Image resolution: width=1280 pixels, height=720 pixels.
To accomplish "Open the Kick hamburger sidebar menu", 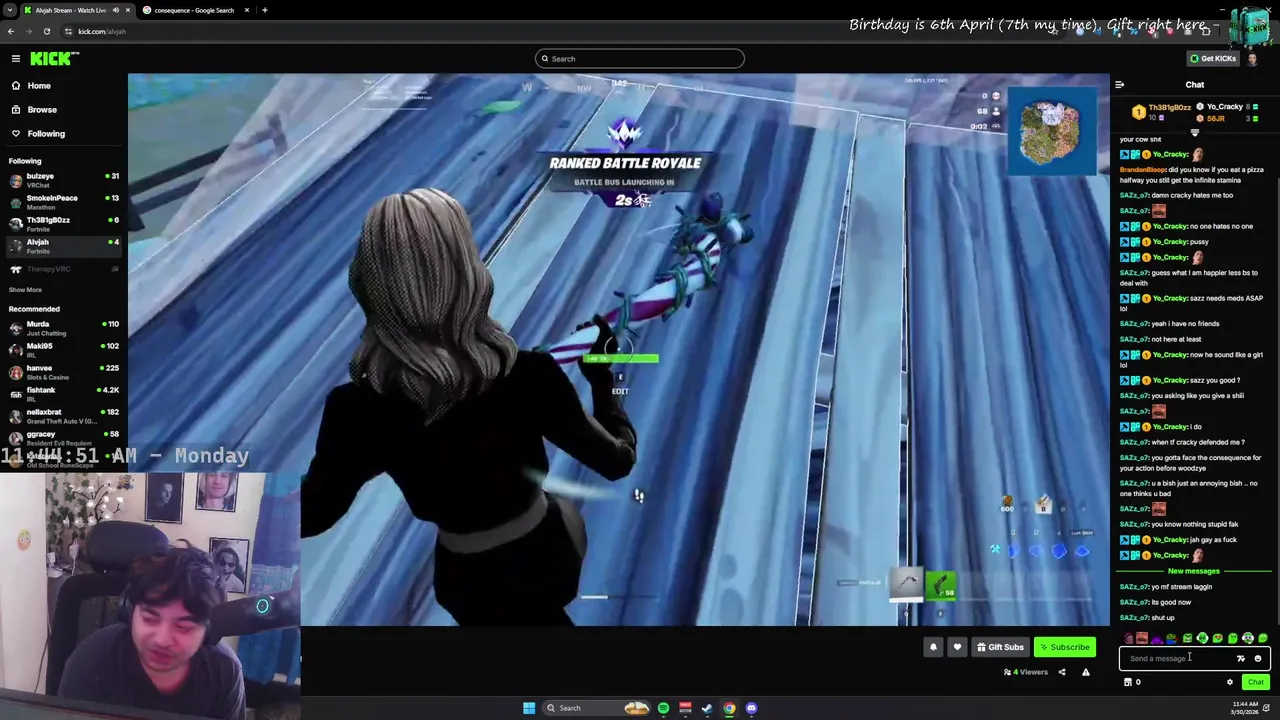I will coord(16,59).
